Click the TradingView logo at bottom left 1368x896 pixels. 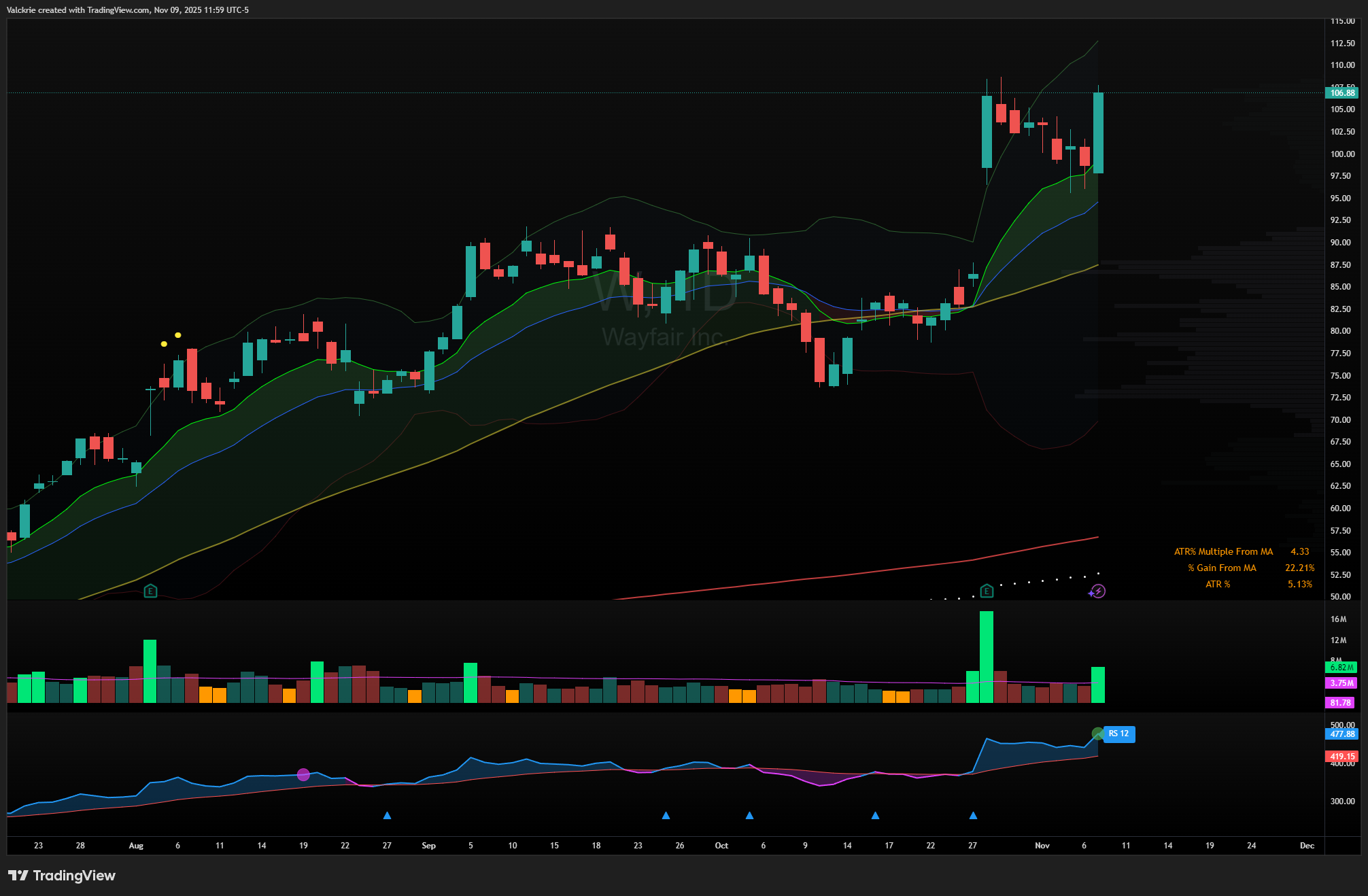click(62, 875)
